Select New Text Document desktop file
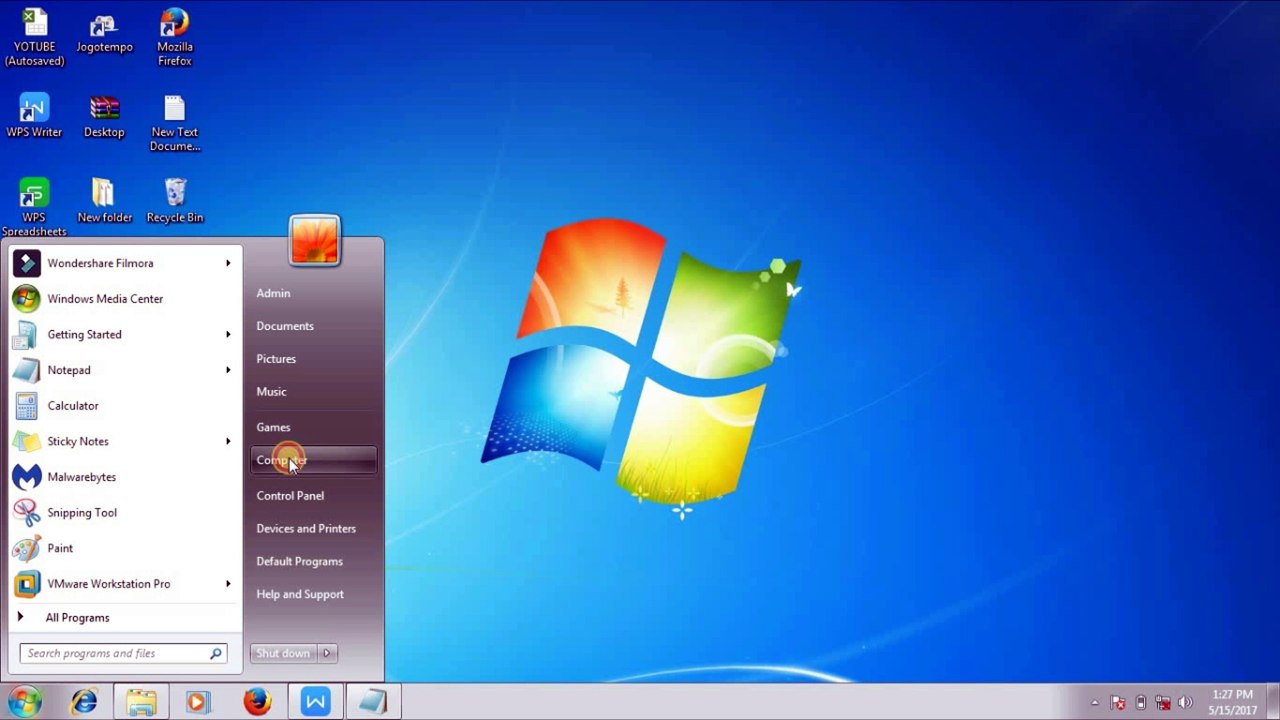 coord(174,123)
